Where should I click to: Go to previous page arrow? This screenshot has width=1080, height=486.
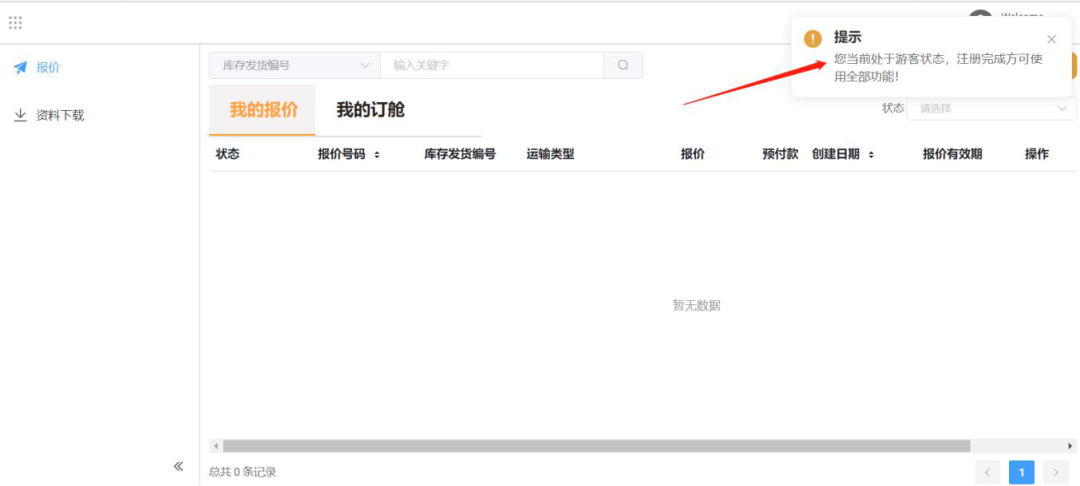987,472
